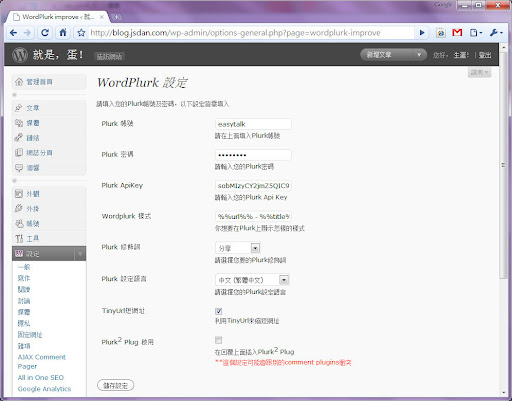Open the Links chain sidebar item
This screenshot has height=401, width=512.
(49, 138)
